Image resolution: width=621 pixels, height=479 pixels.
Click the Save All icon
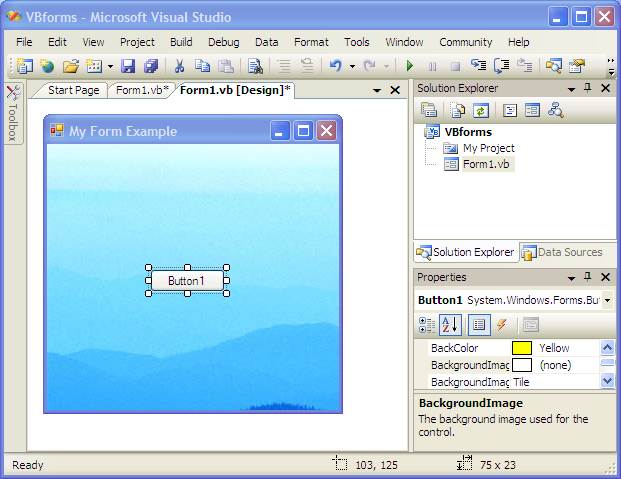[x=151, y=66]
